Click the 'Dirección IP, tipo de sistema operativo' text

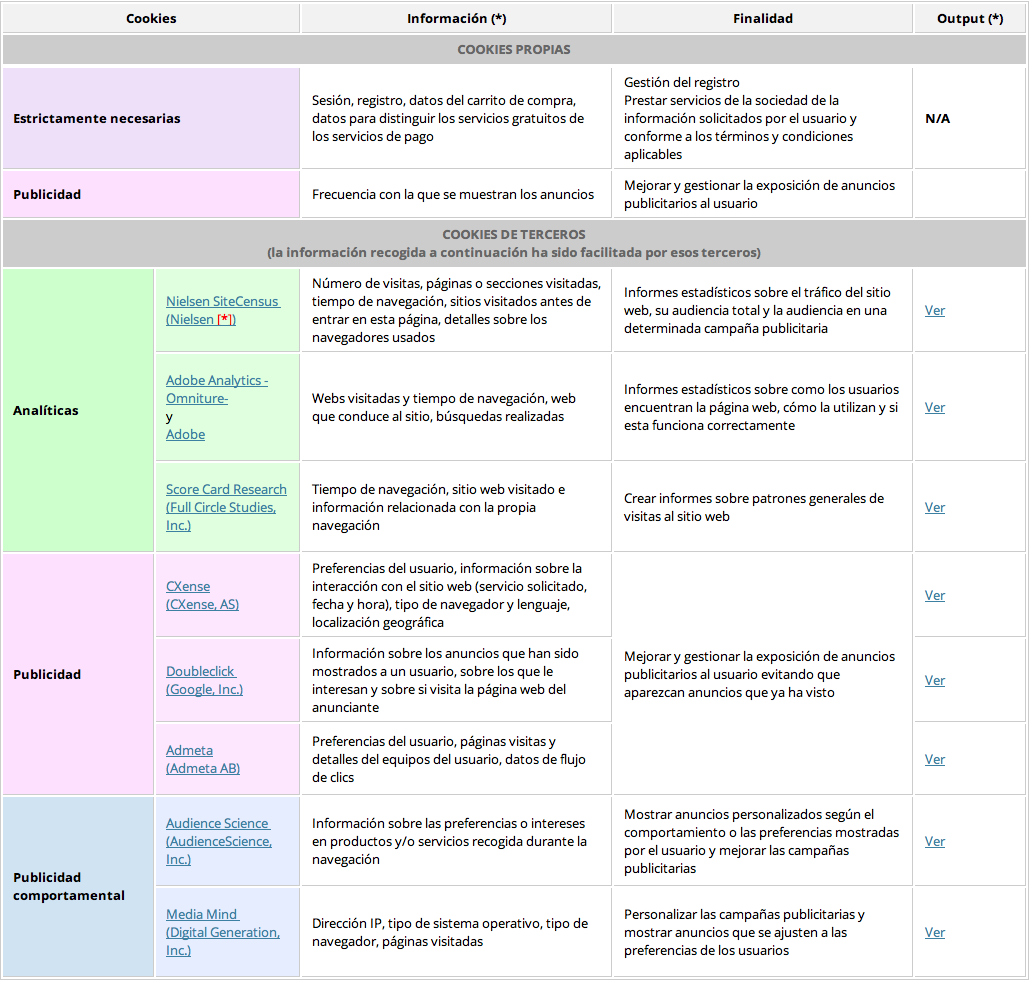click(x=450, y=932)
